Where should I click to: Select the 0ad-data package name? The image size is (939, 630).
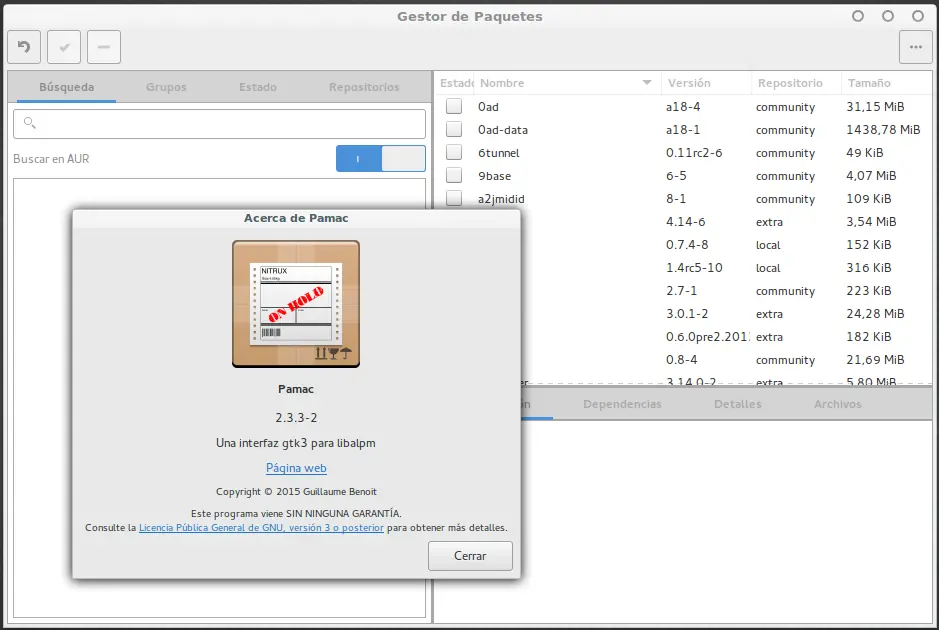(502, 129)
